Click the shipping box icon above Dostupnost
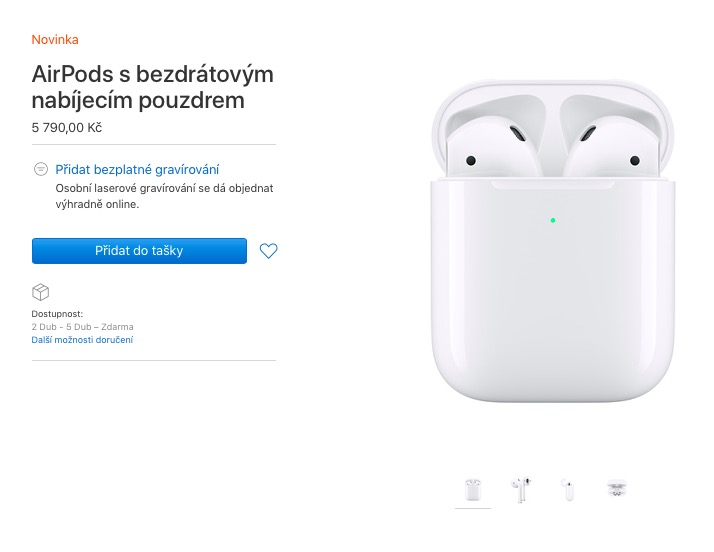This screenshot has width=714, height=552. coord(41,292)
